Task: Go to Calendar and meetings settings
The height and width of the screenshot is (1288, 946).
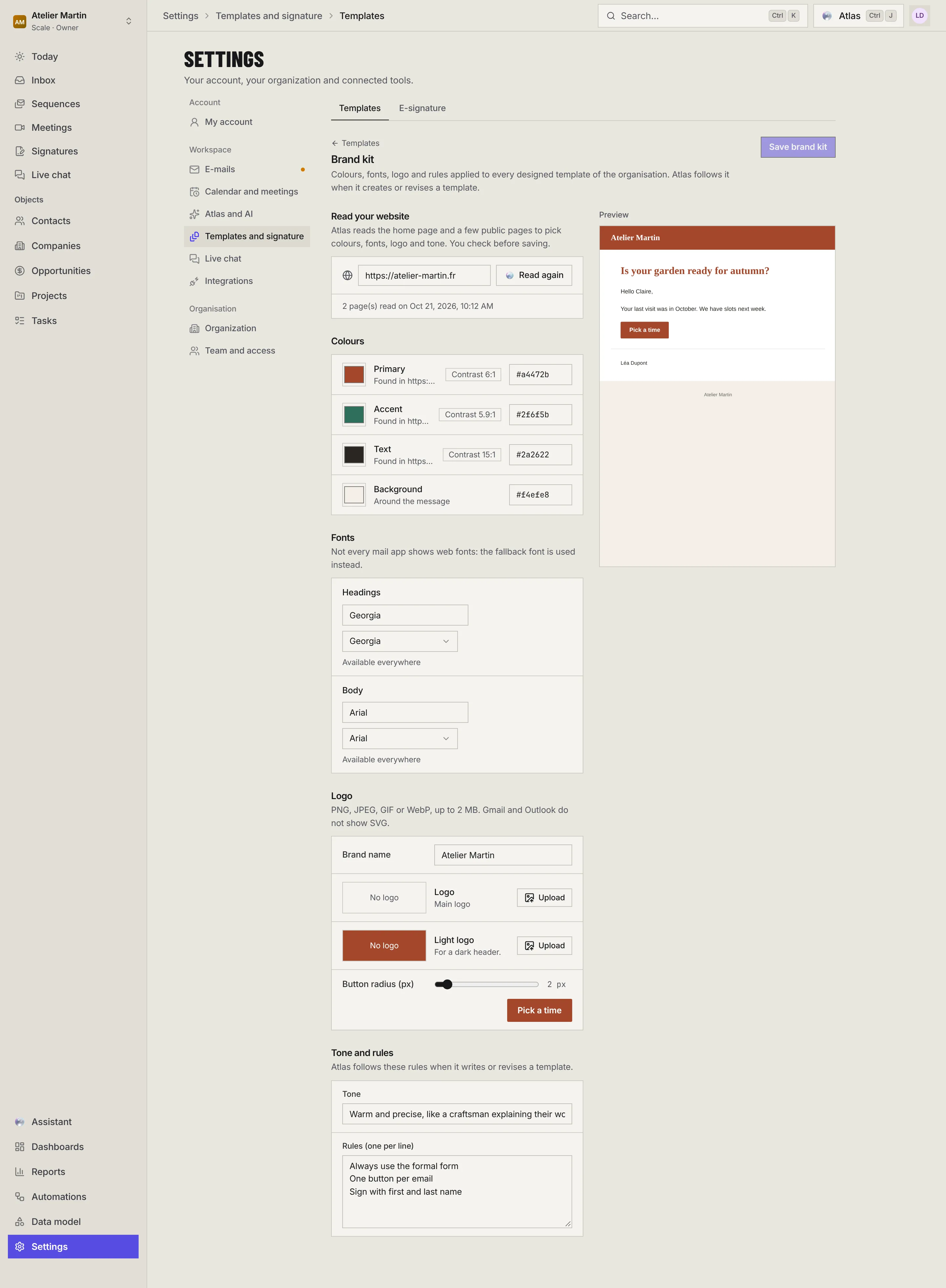Action: tap(247, 191)
